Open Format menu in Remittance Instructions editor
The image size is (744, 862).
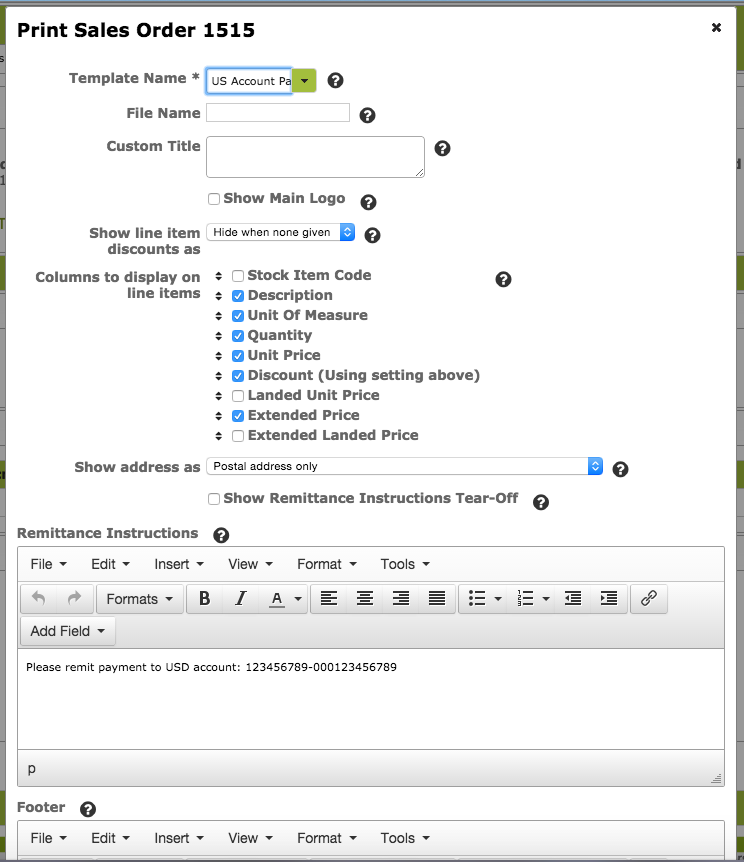[x=327, y=564]
